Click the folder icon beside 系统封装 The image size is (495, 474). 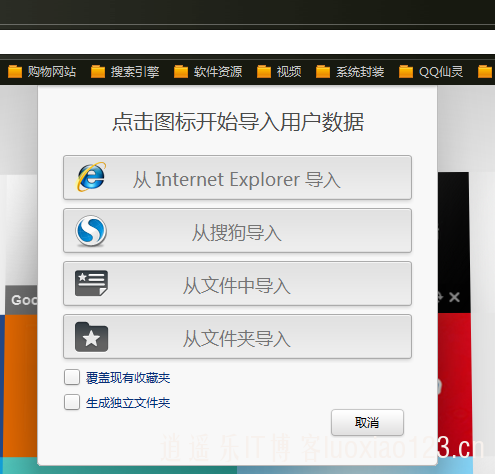coord(323,71)
